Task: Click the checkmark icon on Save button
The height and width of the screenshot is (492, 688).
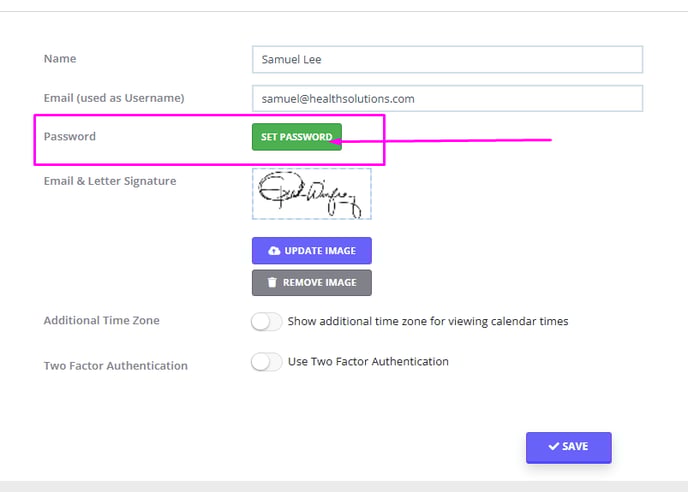Action: click(554, 446)
